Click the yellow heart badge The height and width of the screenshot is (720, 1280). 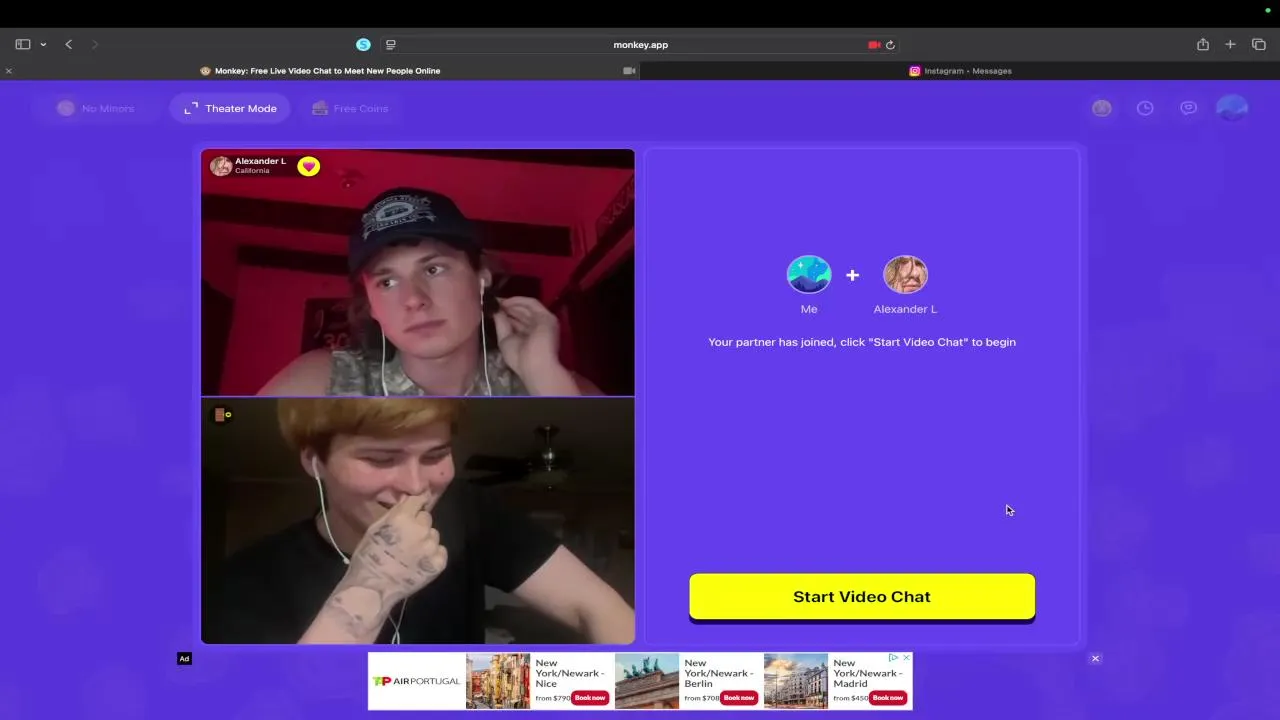click(308, 166)
